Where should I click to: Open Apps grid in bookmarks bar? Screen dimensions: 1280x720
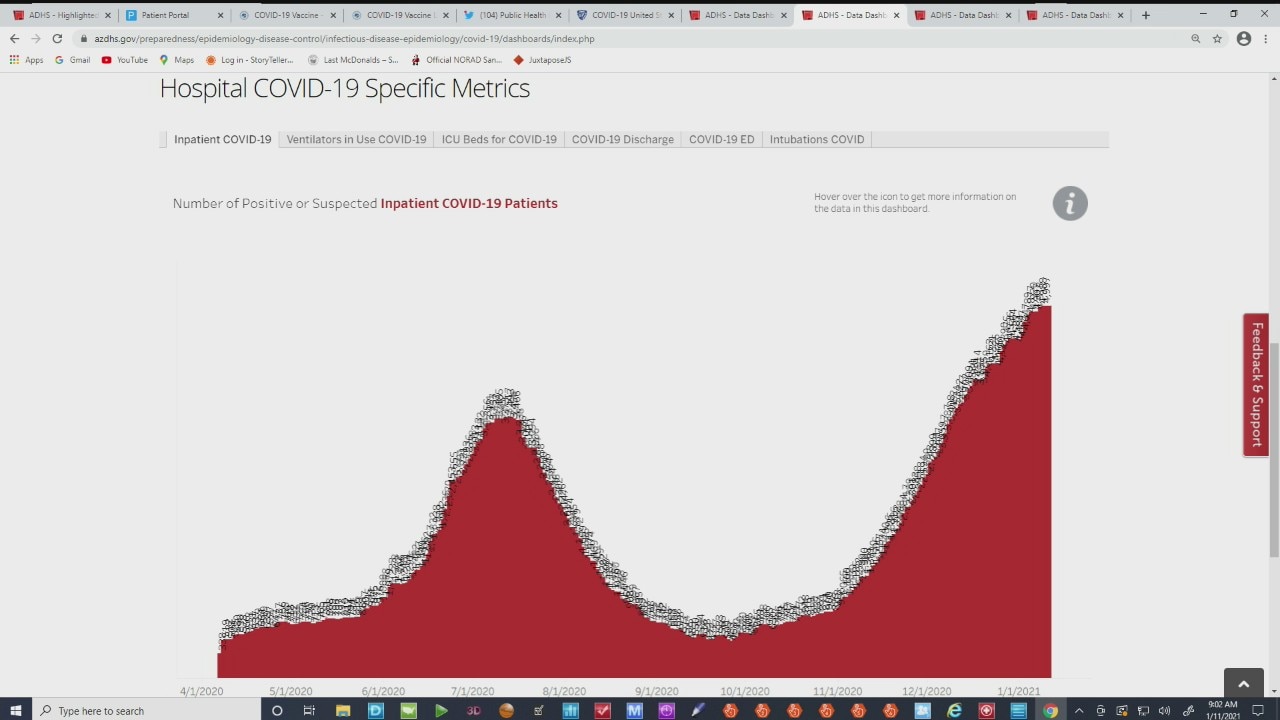pyautogui.click(x=27, y=60)
